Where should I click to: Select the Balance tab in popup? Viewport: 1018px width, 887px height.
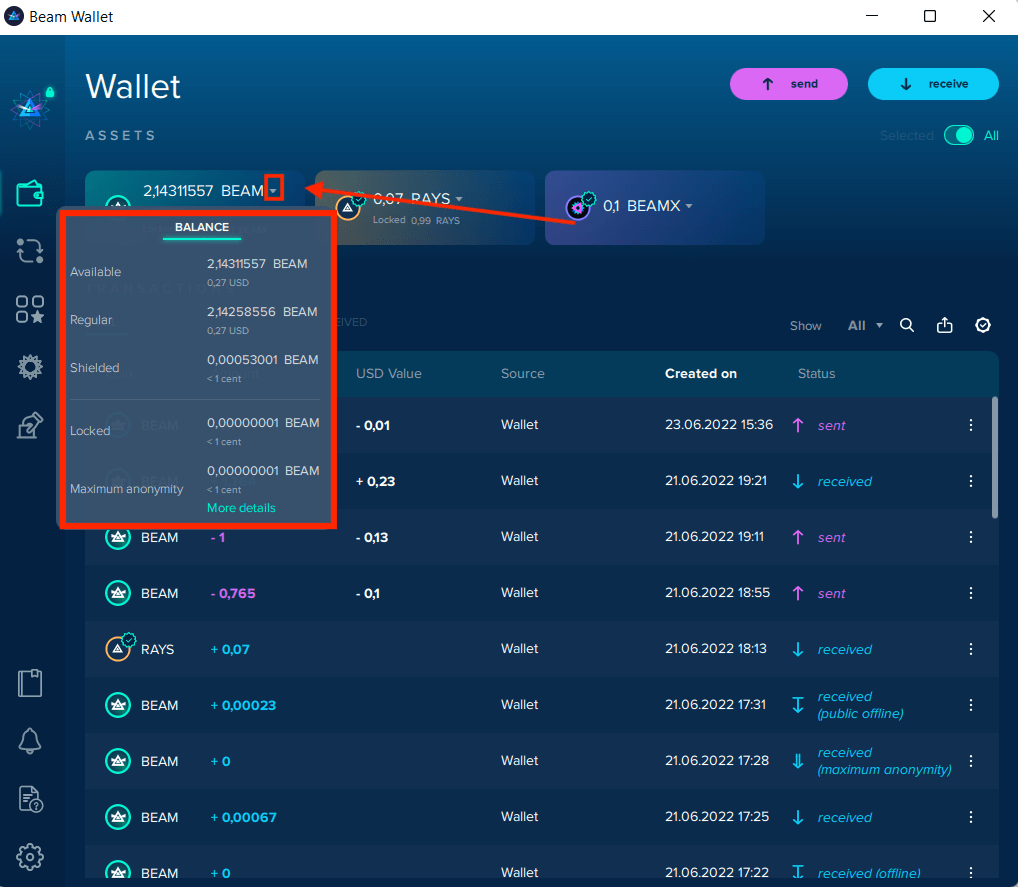click(202, 227)
